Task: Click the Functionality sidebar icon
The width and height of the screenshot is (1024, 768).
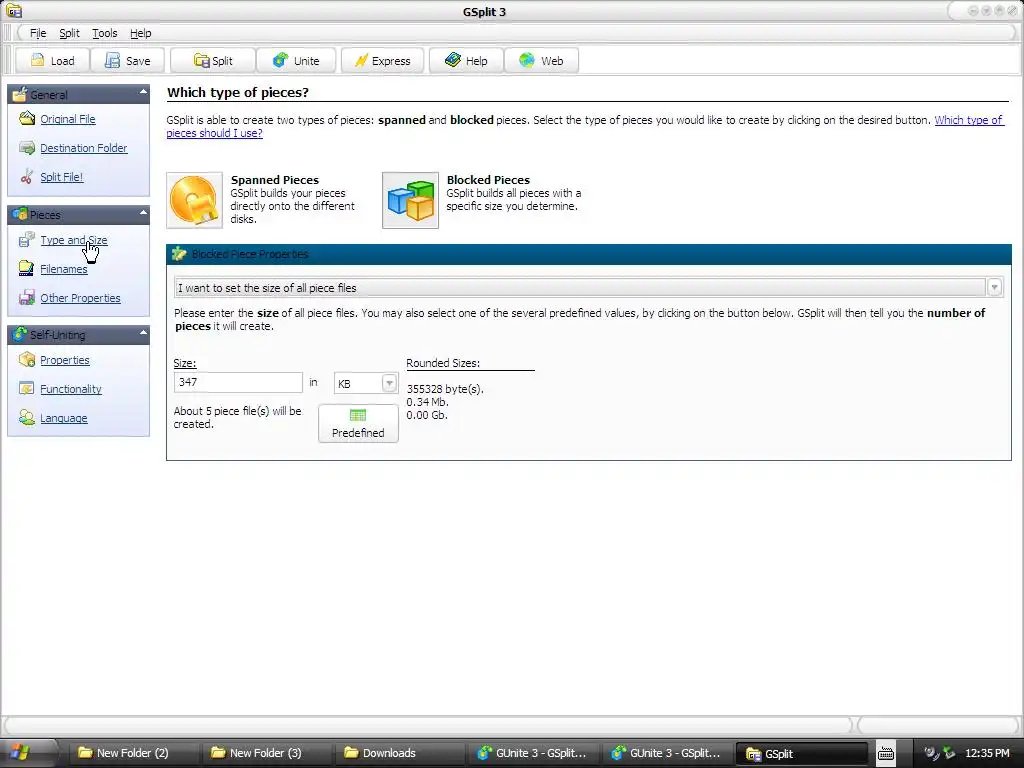Action: (27, 389)
